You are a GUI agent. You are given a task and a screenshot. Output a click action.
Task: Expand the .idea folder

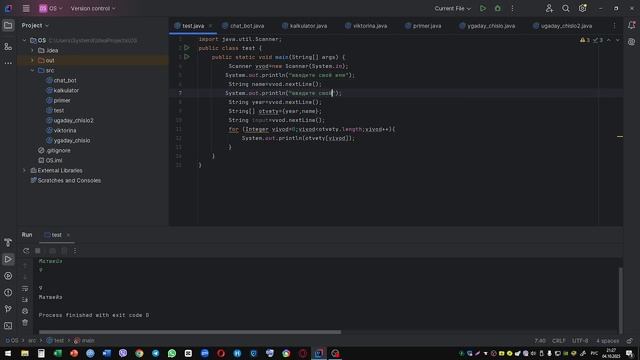pos(32,51)
